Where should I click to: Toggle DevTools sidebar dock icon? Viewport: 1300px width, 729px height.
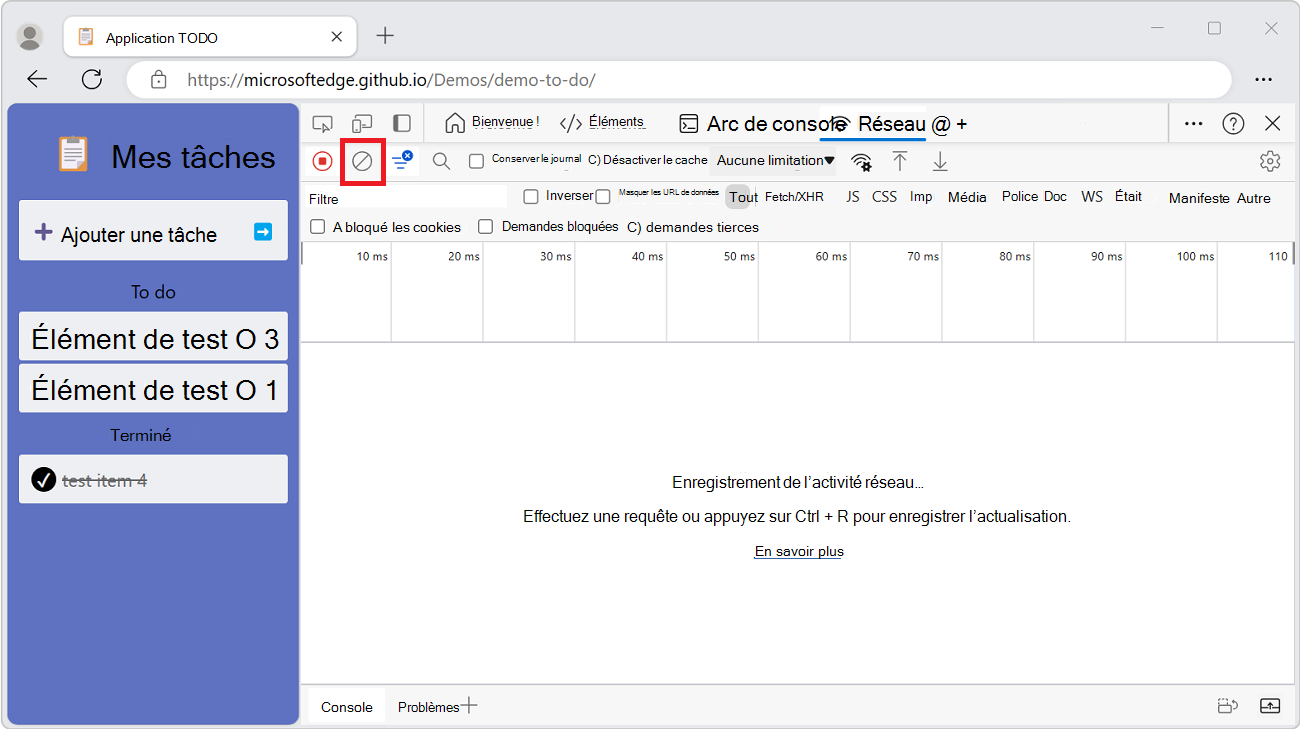click(x=401, y=123)
